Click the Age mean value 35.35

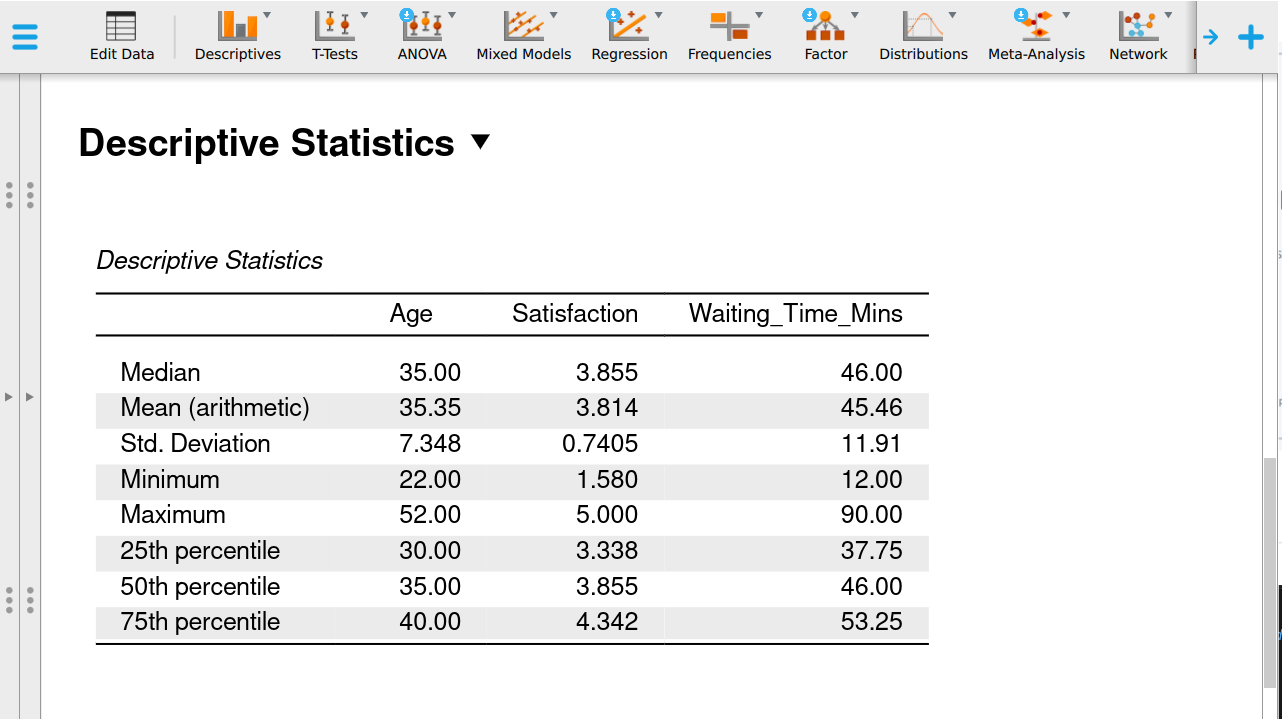click(430, 408)
